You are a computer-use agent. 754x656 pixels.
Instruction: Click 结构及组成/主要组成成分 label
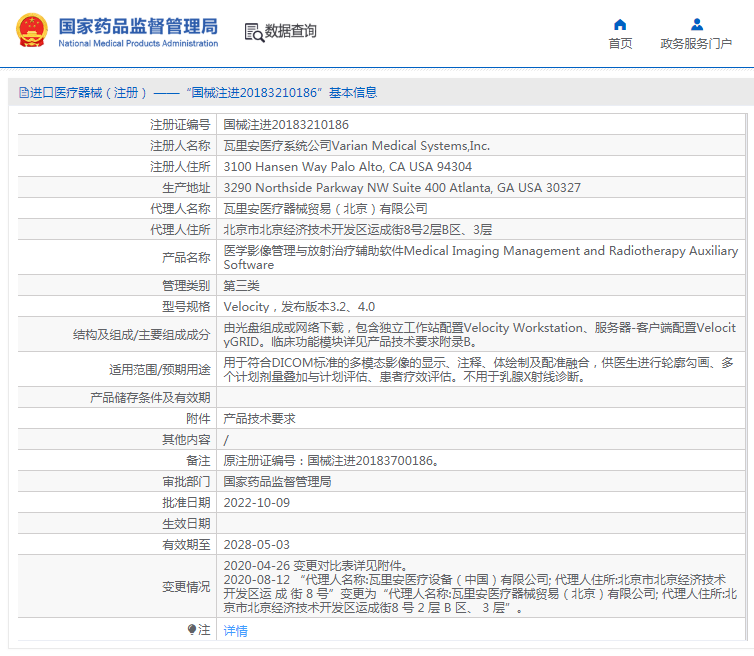[141, 335]
